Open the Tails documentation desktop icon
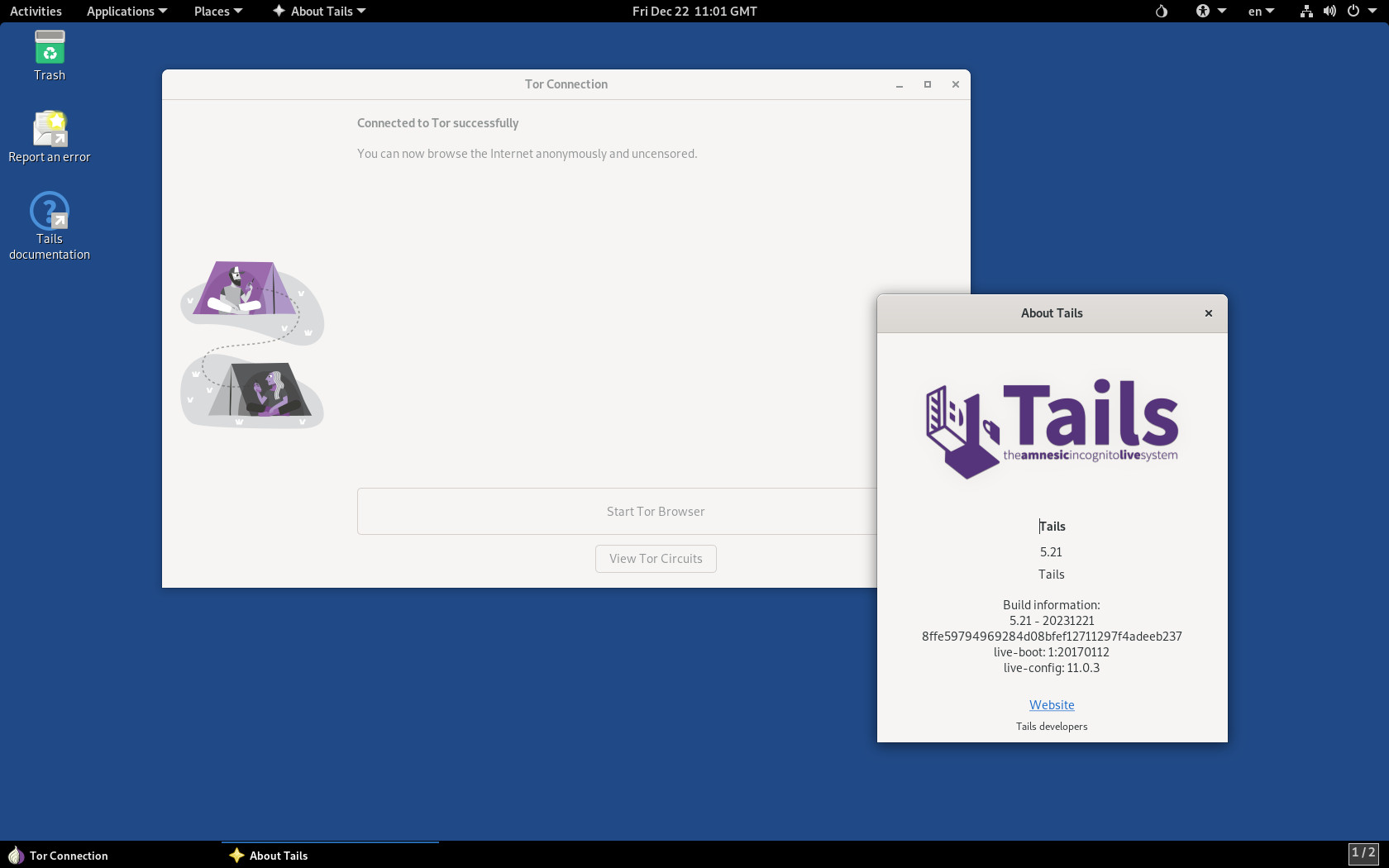1389x868 pixels. (50, 226)
